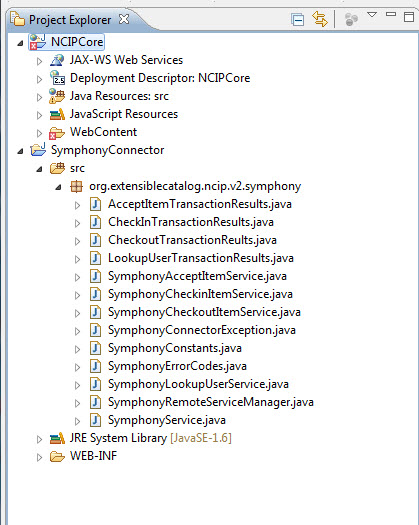This screenshot has height=525, width=419.
Task: Select CheckoutTransactionReults.java file
Action: click(x=192, y=240)
